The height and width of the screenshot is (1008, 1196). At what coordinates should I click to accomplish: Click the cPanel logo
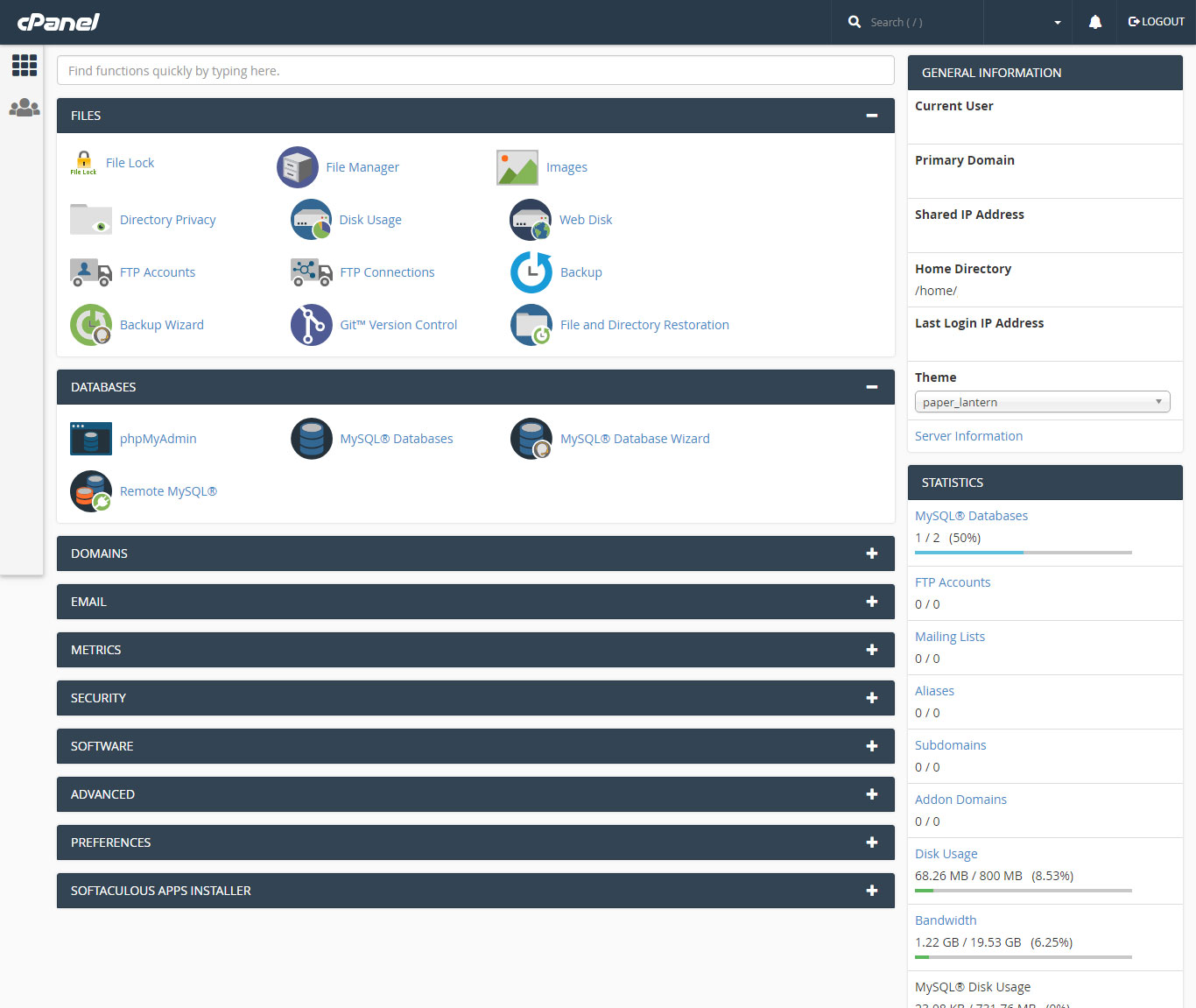58,22
